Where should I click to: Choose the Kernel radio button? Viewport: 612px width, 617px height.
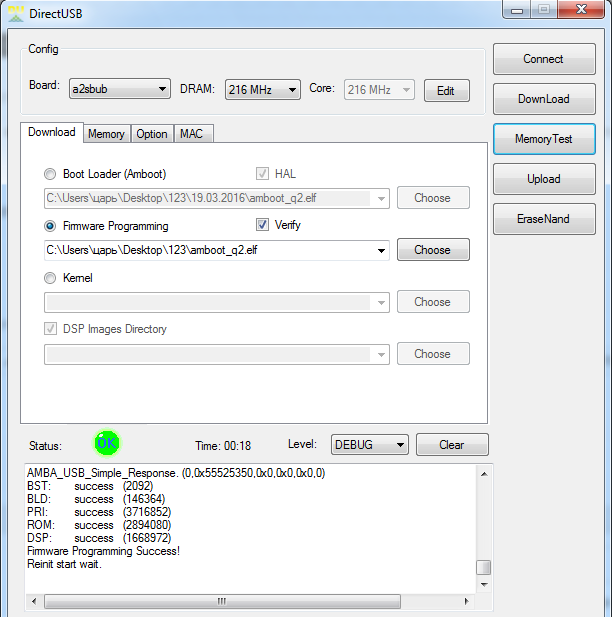(x=51, y=278)
